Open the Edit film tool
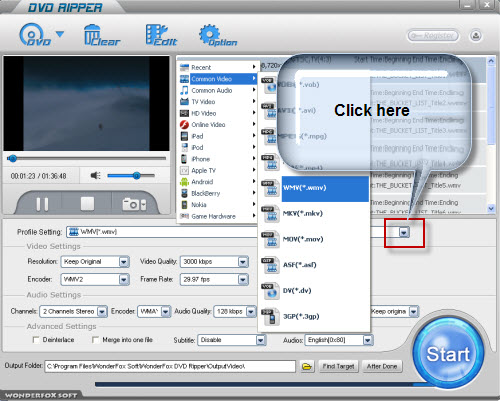Image resolution: width=500 pixels, height=401 pixels. (161, 35)
